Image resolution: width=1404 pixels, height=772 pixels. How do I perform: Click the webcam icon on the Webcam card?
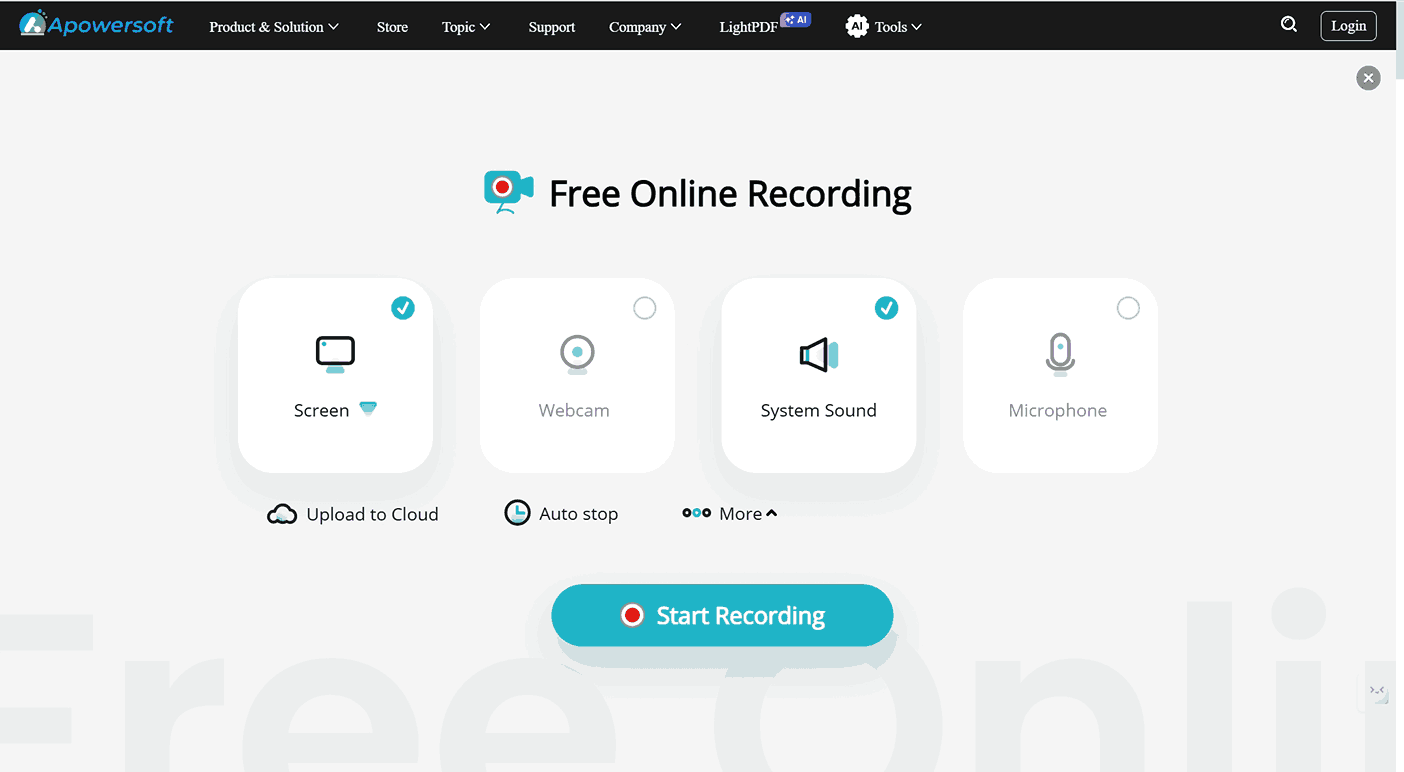[577, 354]
